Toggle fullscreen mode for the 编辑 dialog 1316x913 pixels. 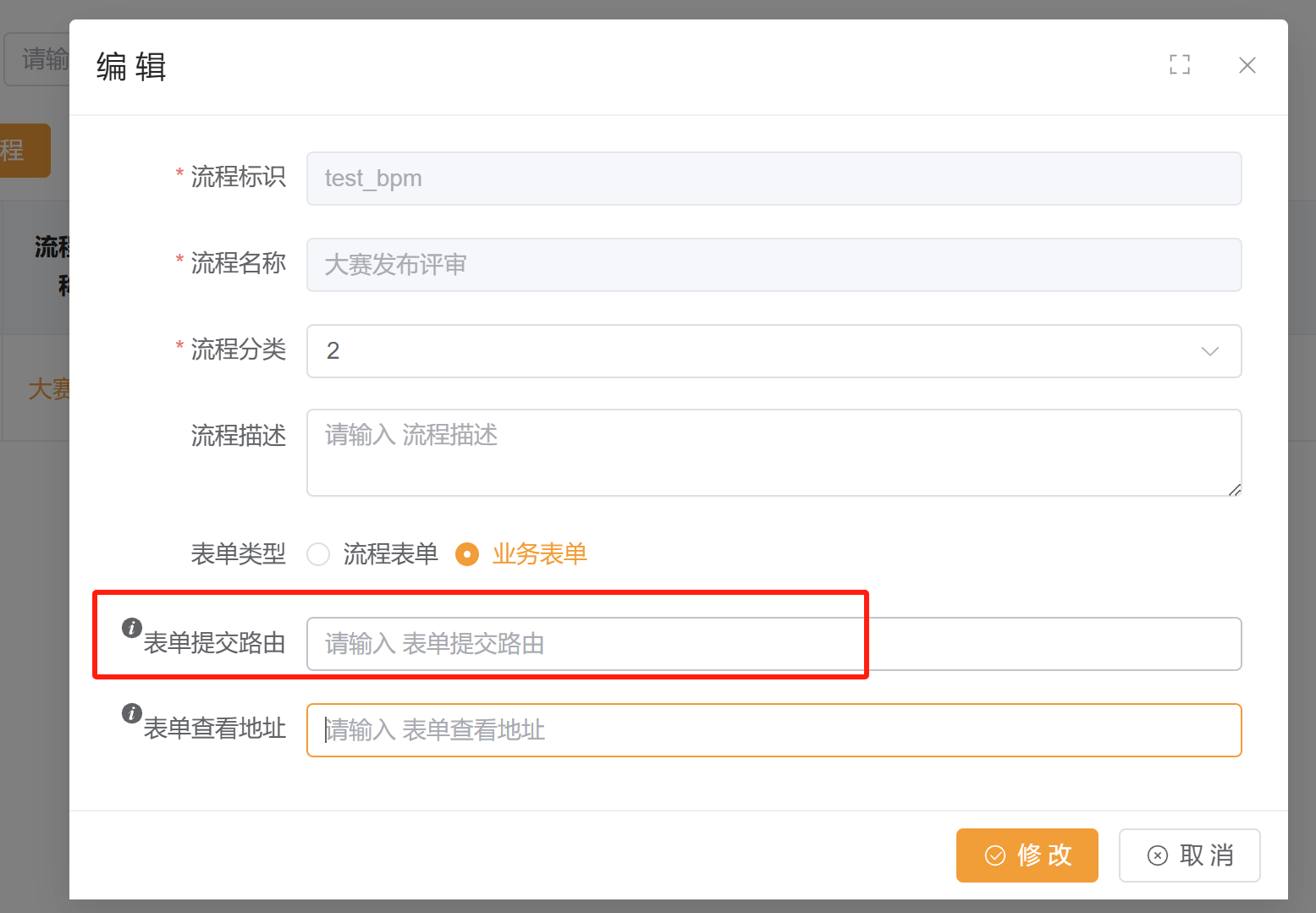point(1179,64)
